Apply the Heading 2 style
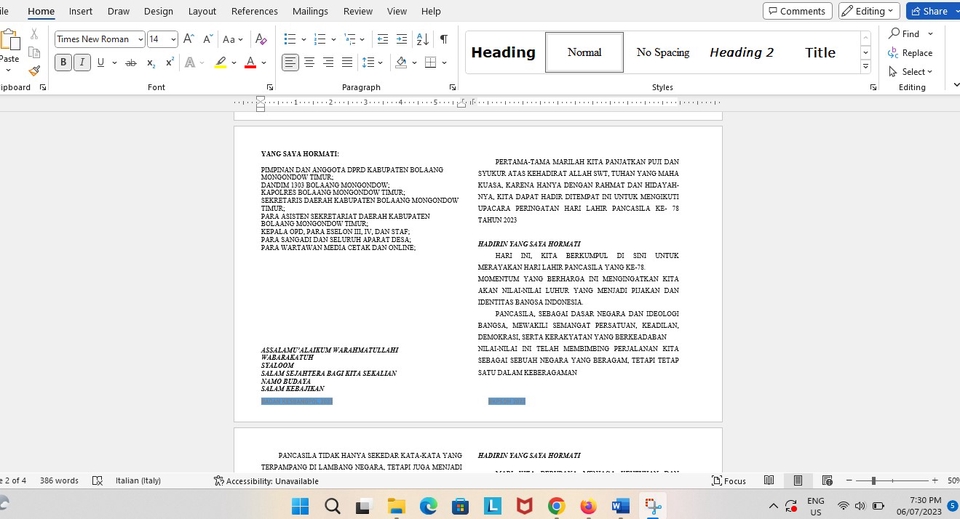Screen dimensions: 960x519 [x=741, y=53]
